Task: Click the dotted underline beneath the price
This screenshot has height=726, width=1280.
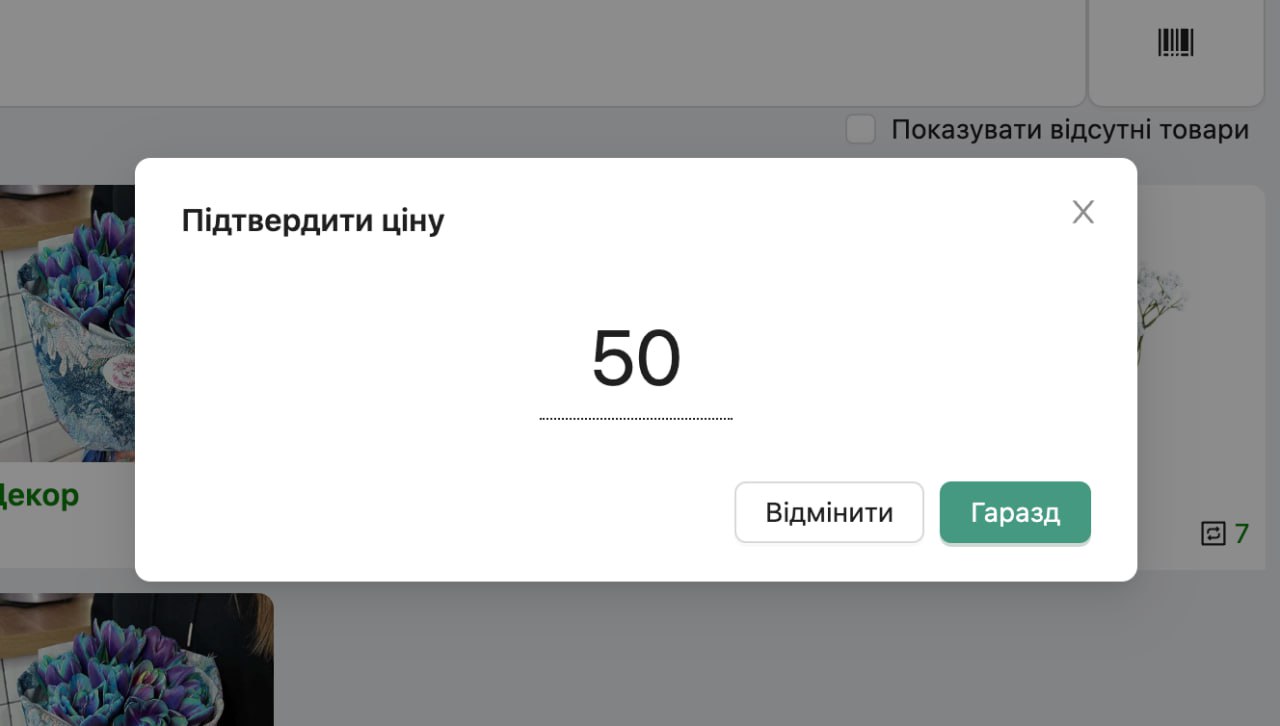Action: pos(636,419)
